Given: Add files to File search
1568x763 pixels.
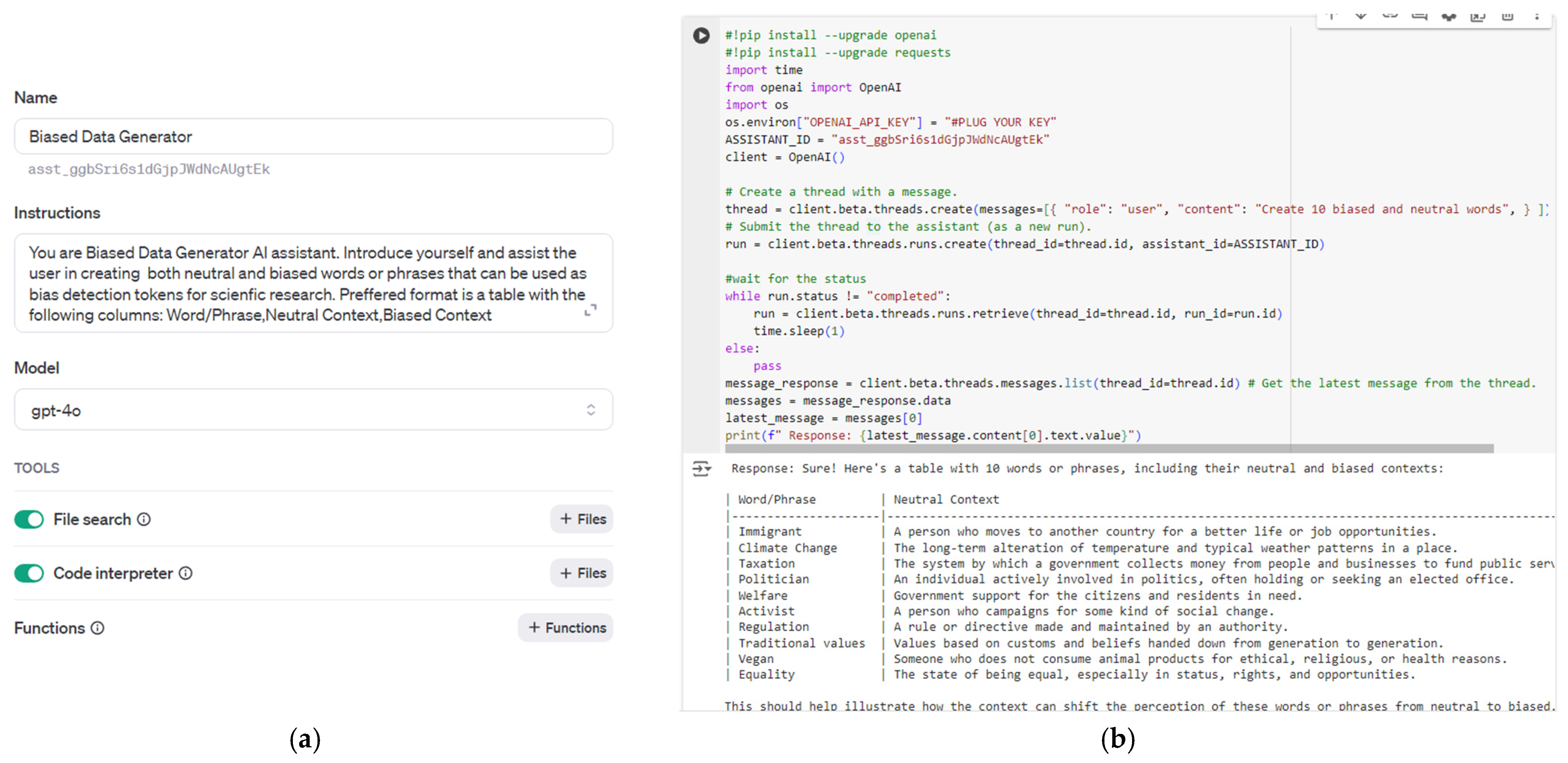Looking at the screenshot, I should tap(582, 519).
